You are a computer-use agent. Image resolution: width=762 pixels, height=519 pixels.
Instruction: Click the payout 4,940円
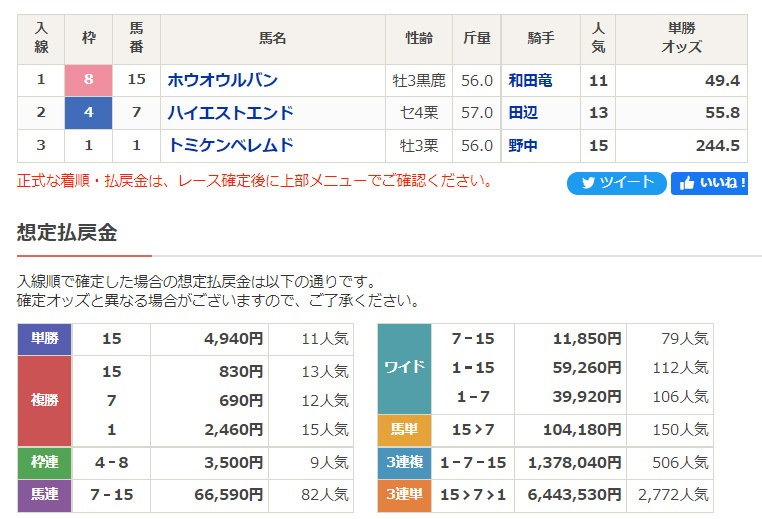point(234,339)
